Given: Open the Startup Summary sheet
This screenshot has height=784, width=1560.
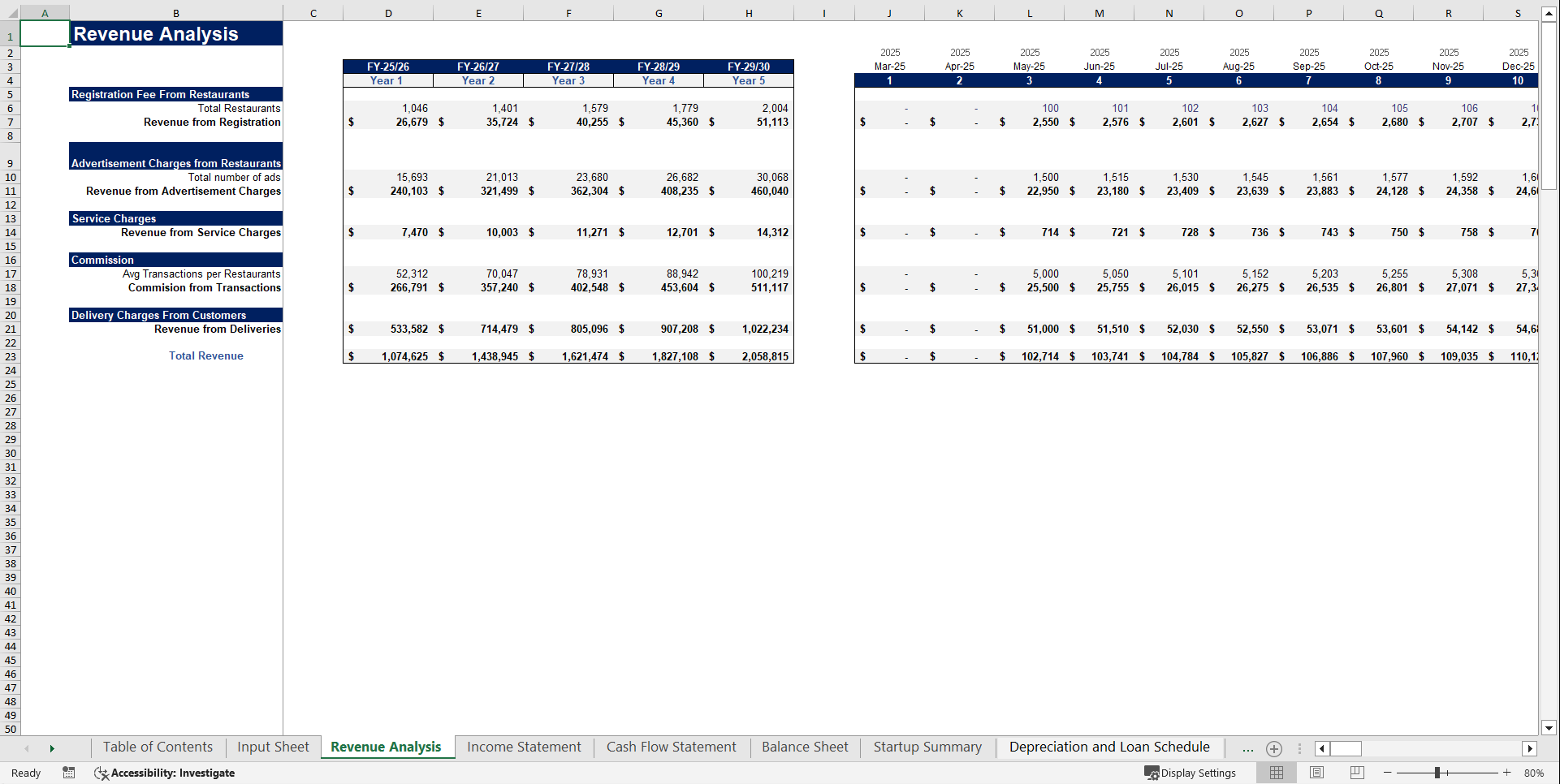Looking at the screenshot, I should (927, 747).
